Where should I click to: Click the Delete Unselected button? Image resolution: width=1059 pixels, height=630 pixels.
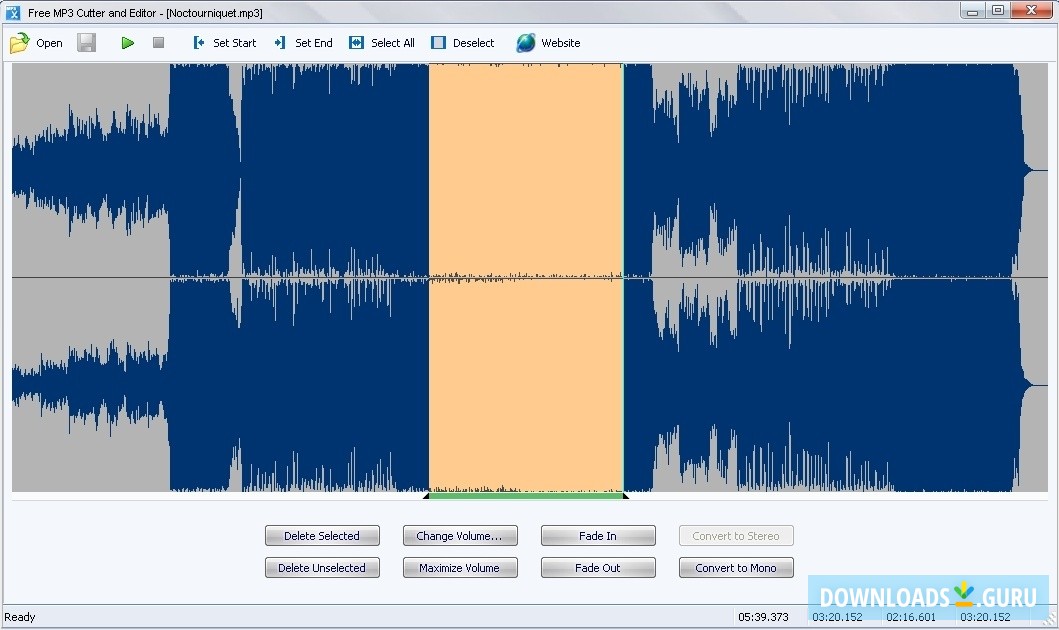322,568
